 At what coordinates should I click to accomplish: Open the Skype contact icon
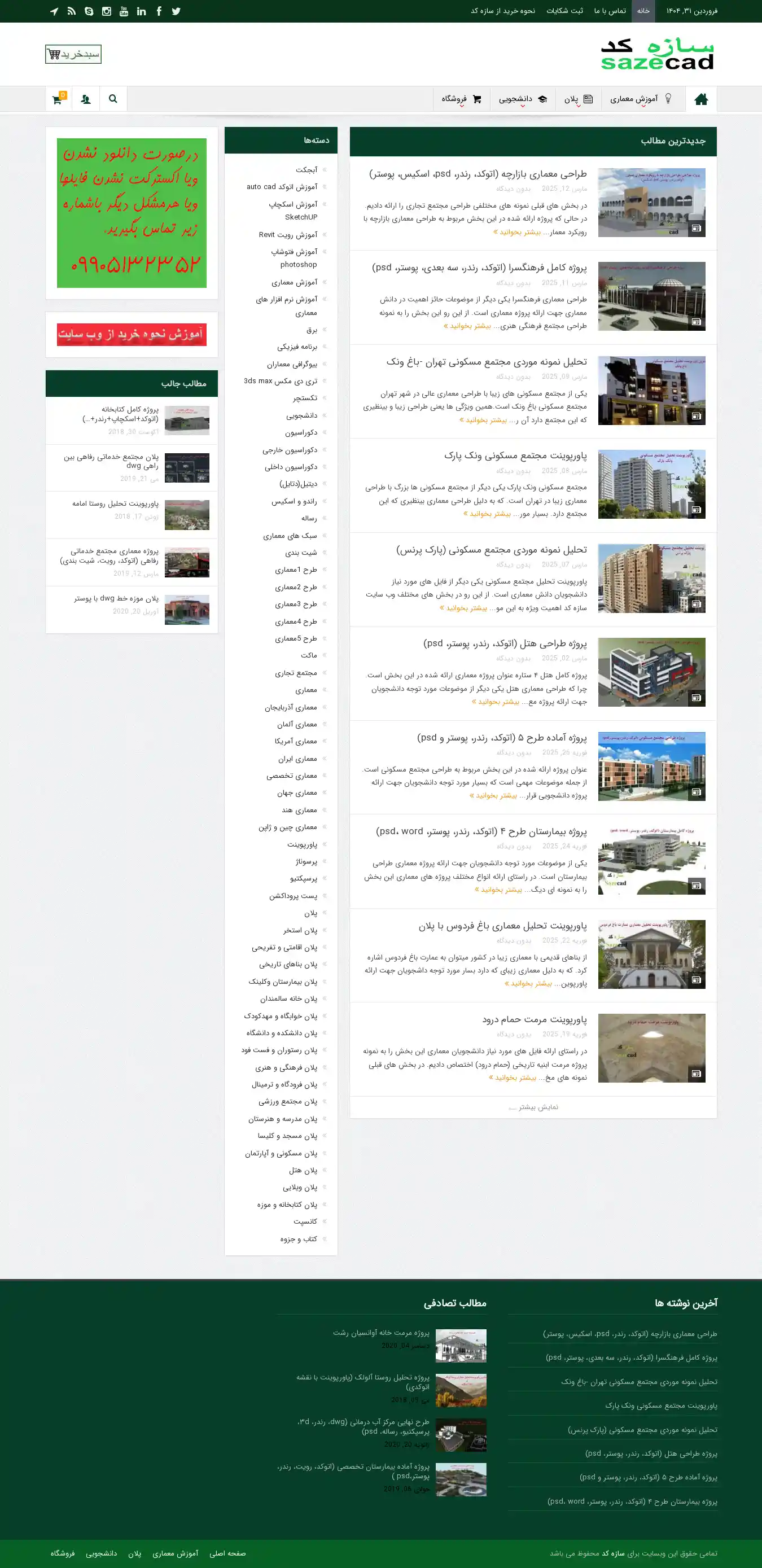89,11
